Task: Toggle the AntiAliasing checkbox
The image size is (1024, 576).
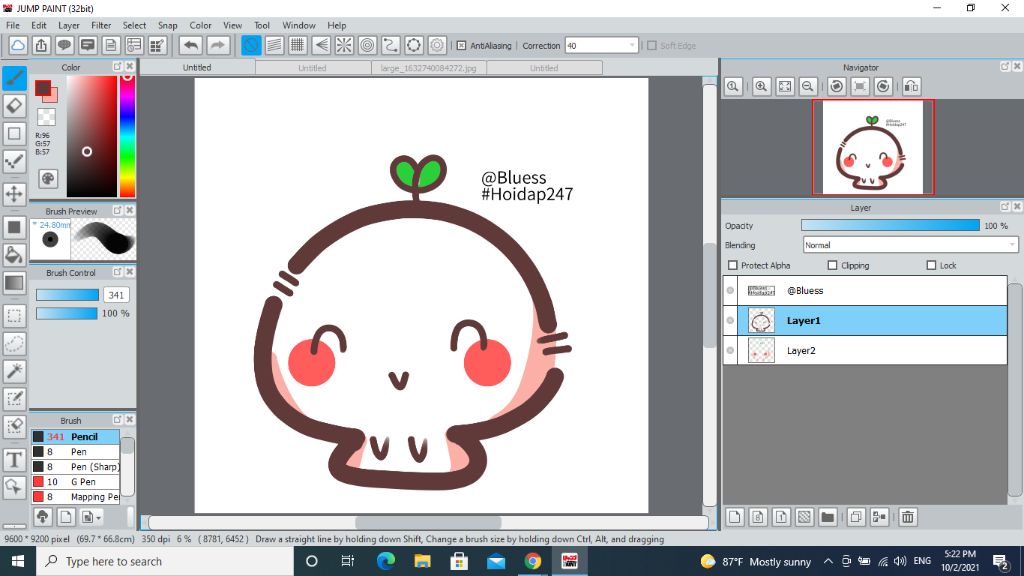Action: pos(461,46)
